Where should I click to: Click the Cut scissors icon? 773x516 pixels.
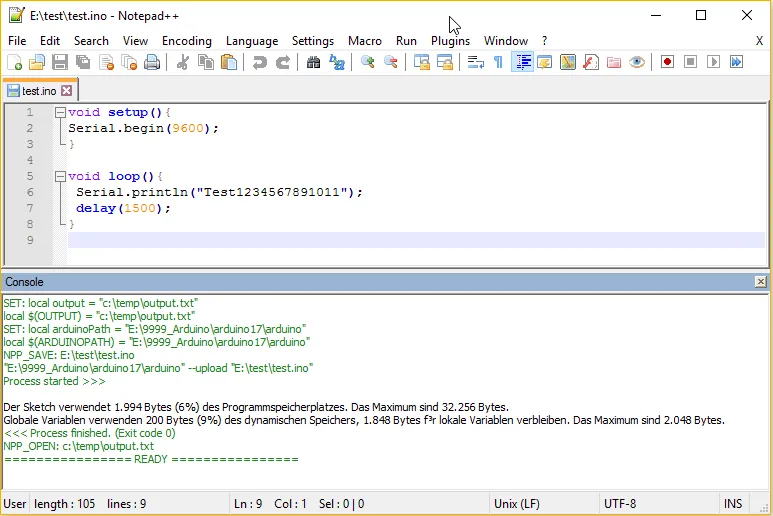(183, 63)
